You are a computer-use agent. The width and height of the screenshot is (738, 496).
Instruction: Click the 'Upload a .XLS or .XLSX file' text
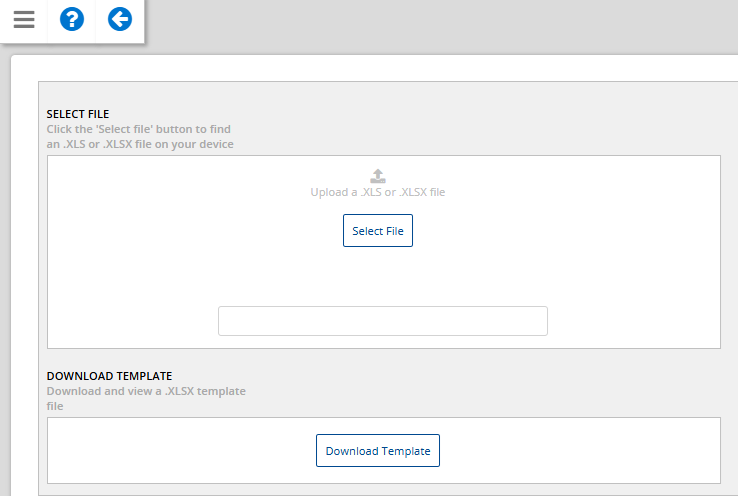click(x=377, y=192)
